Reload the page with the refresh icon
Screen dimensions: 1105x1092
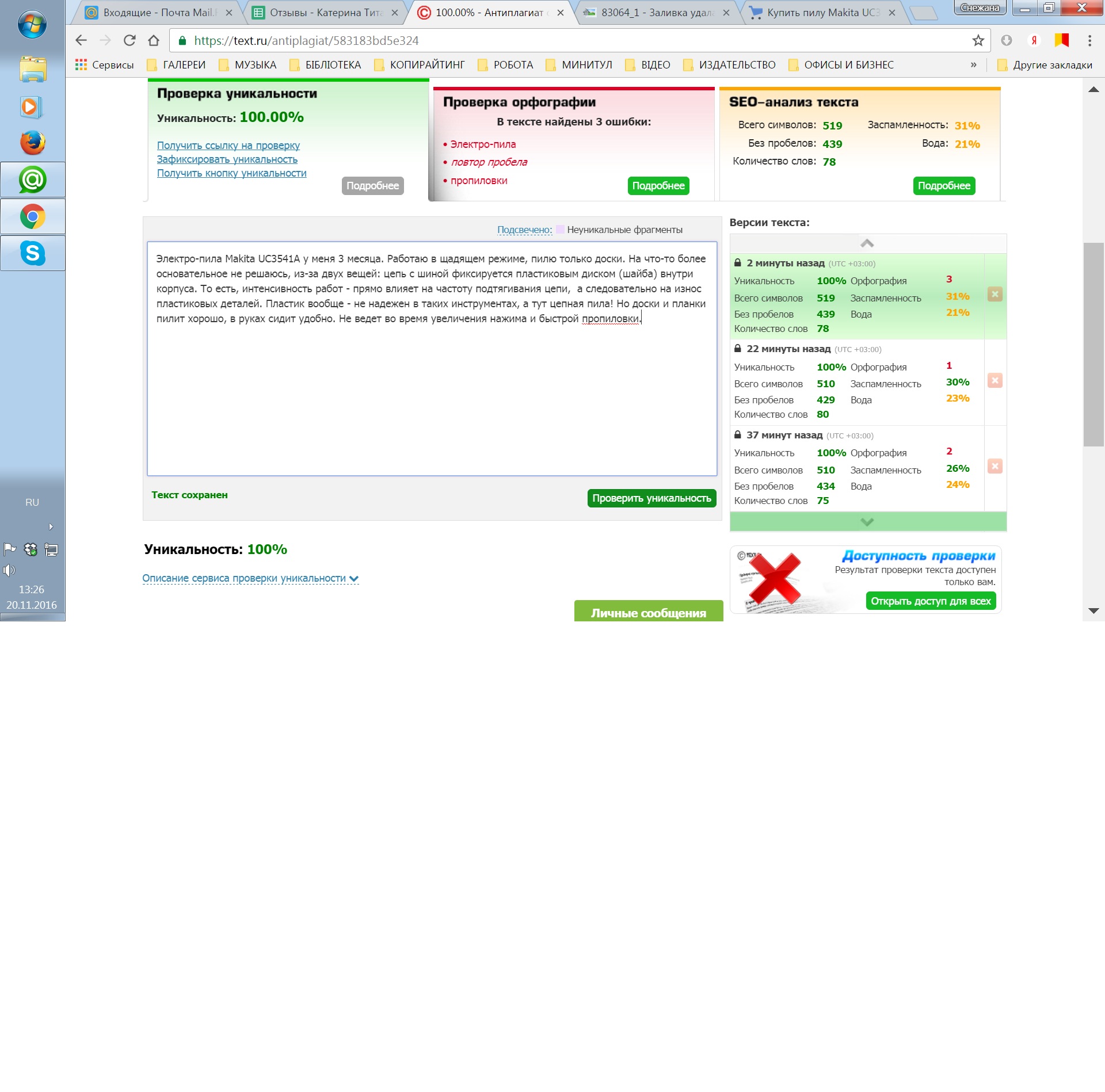[129, 40]
